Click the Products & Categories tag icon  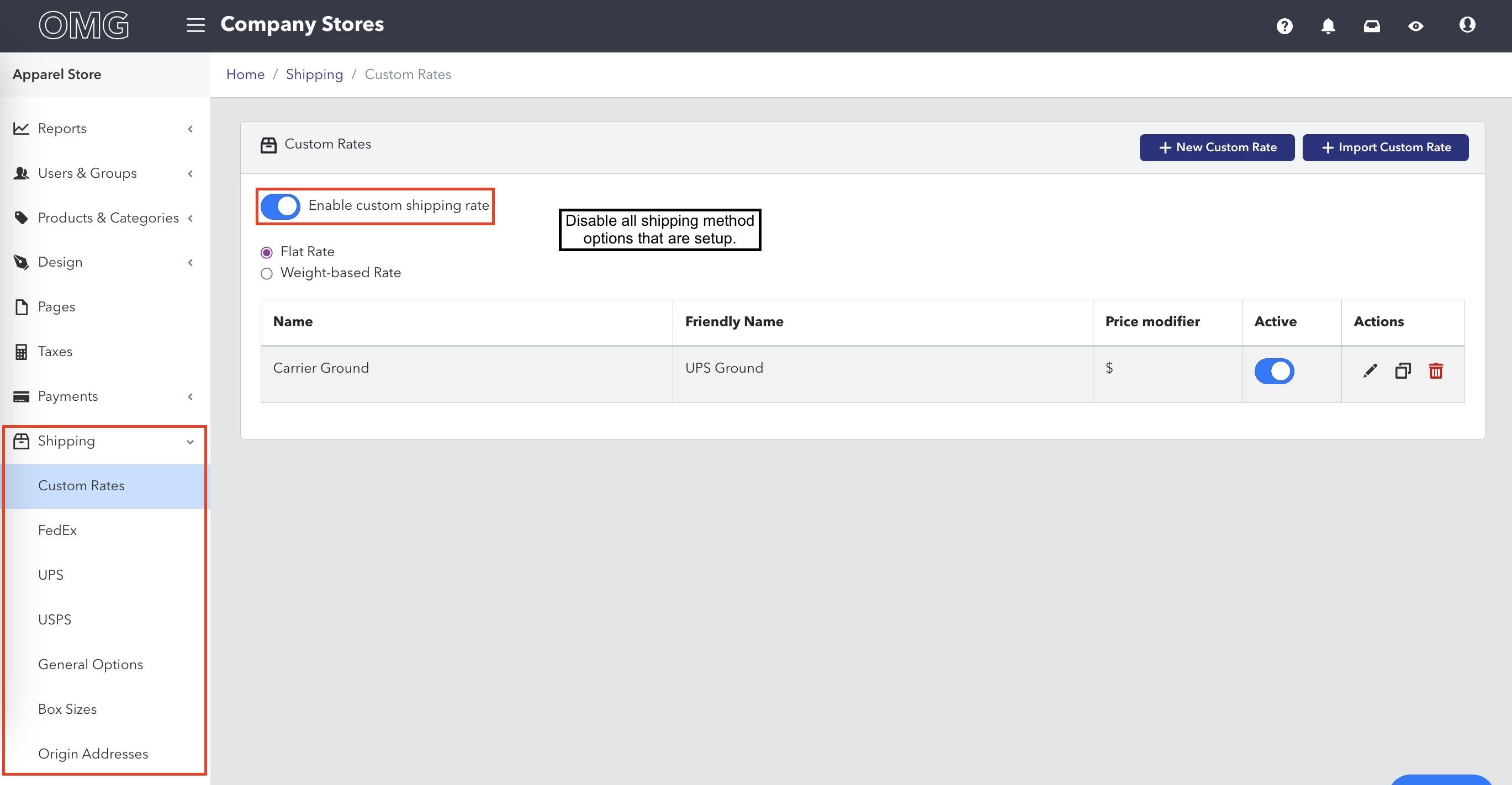tap(21, 218)
